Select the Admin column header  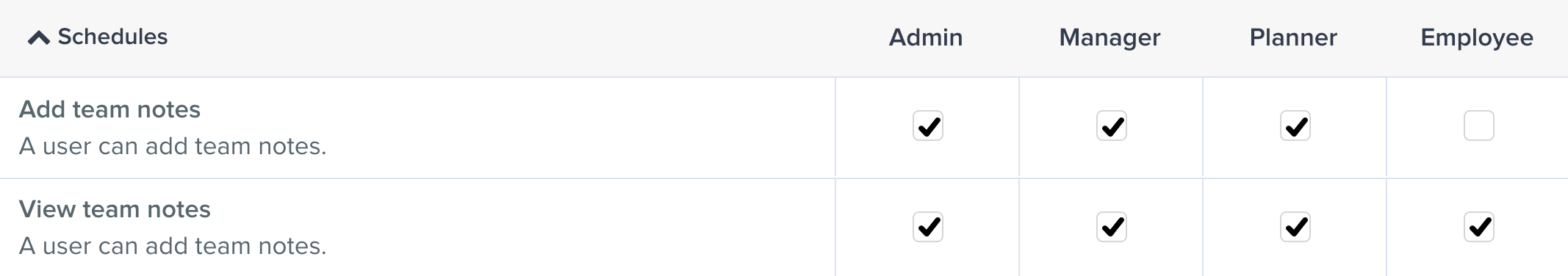[926, 37]
